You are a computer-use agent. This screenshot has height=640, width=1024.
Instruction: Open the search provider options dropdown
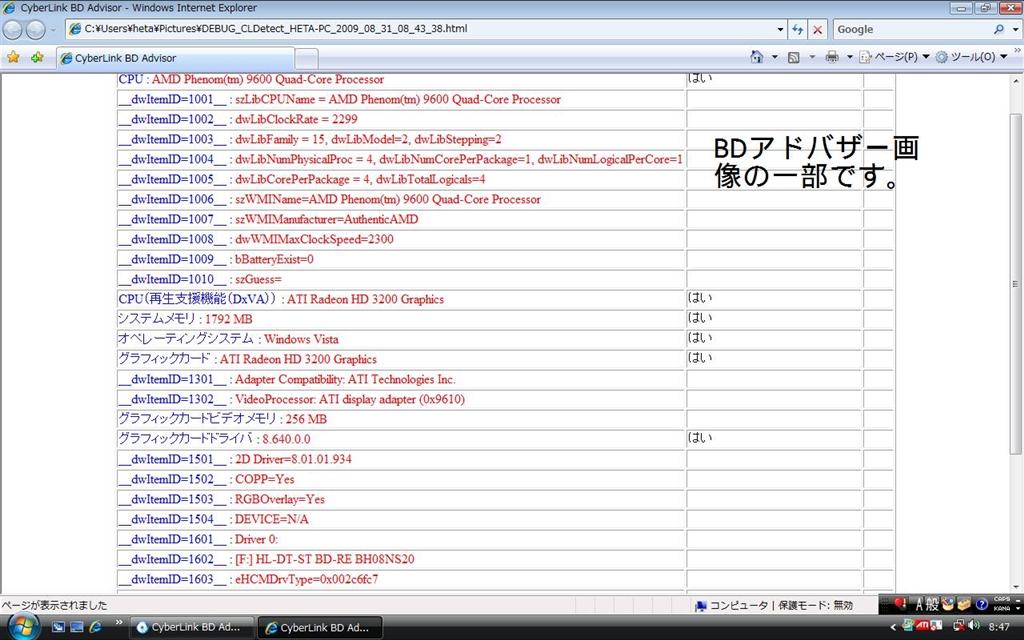click(1015, 29)
